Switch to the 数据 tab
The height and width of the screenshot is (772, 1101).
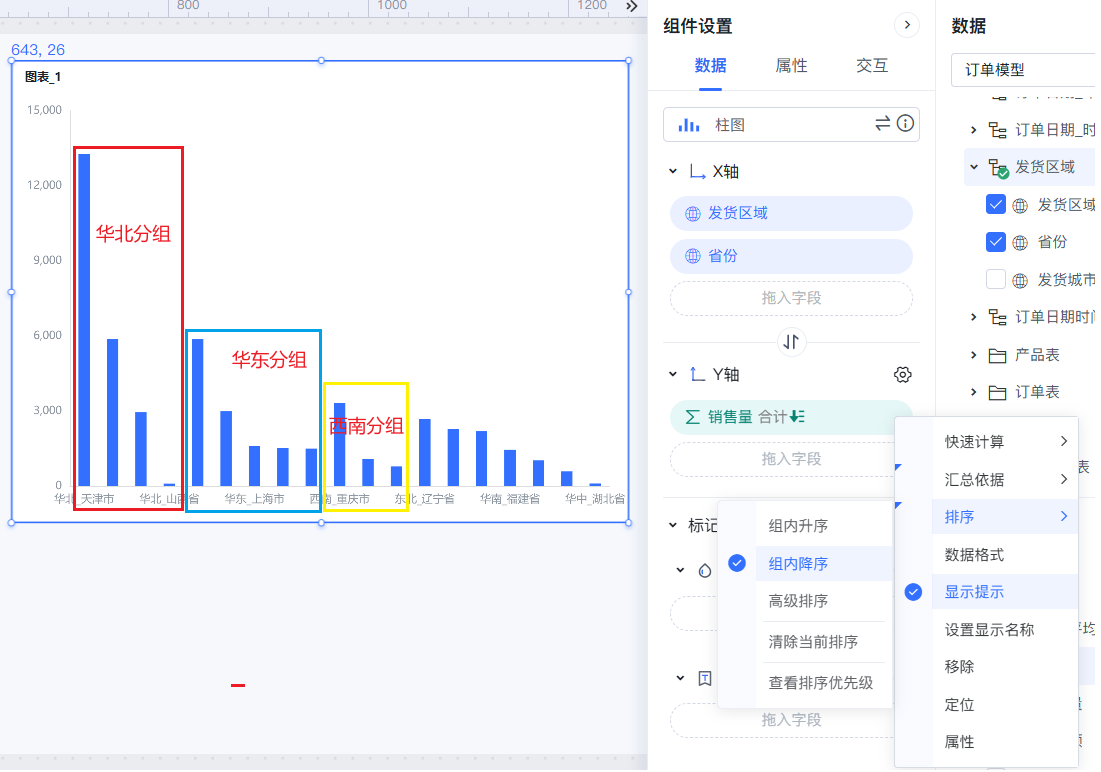point(711,66)
